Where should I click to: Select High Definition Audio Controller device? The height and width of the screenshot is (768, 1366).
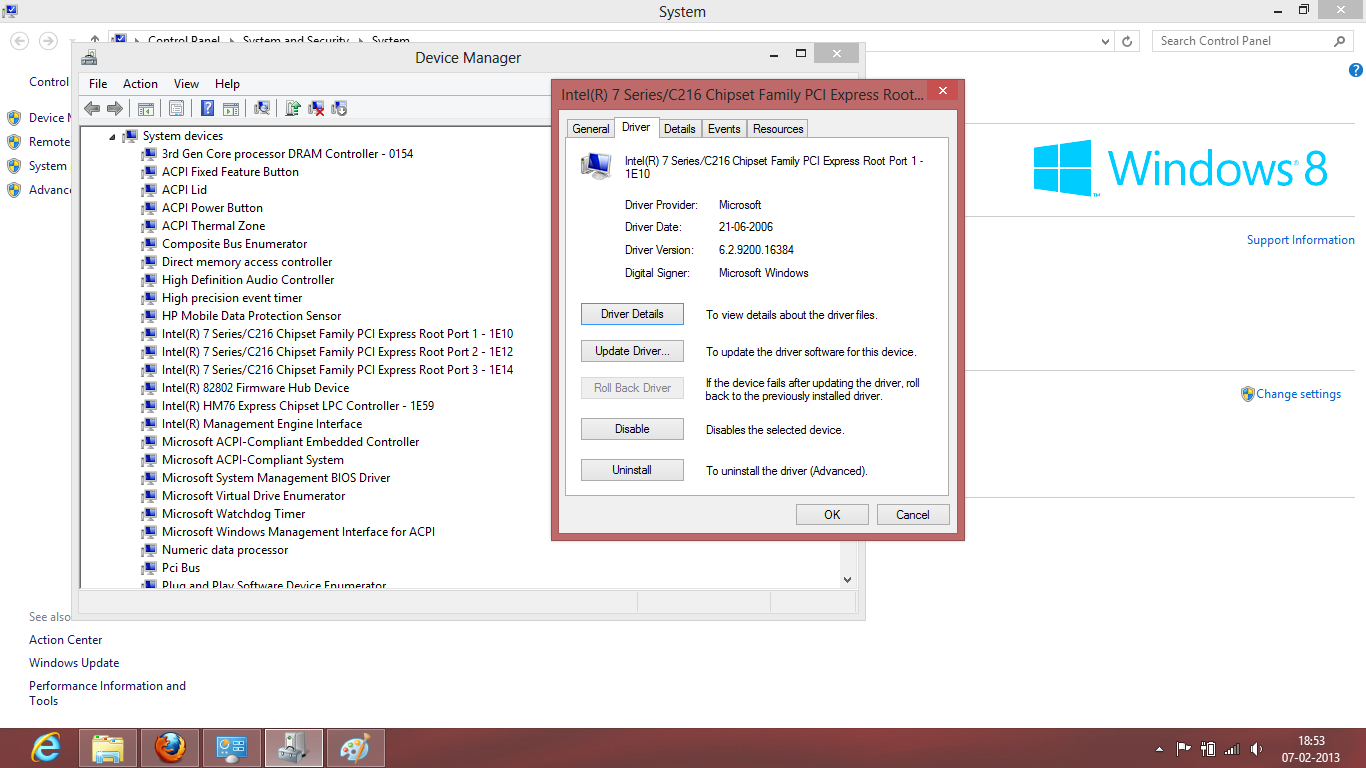248,280
